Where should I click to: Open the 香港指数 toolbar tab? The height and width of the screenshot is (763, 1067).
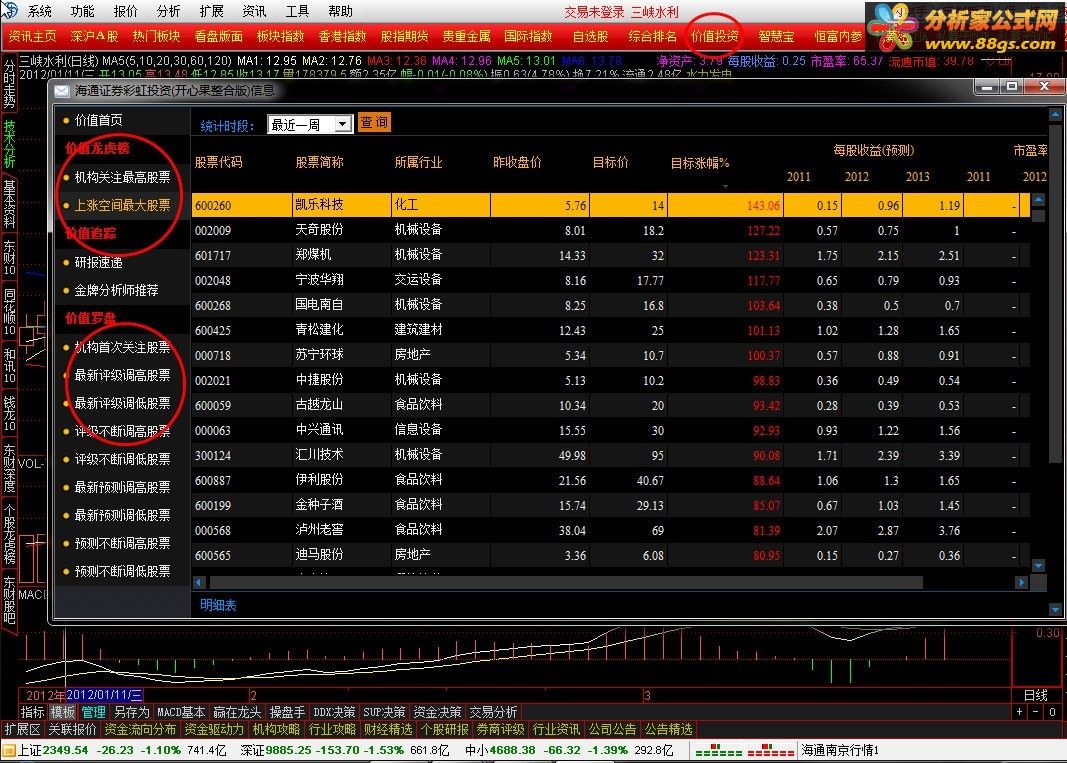(342, 36)
